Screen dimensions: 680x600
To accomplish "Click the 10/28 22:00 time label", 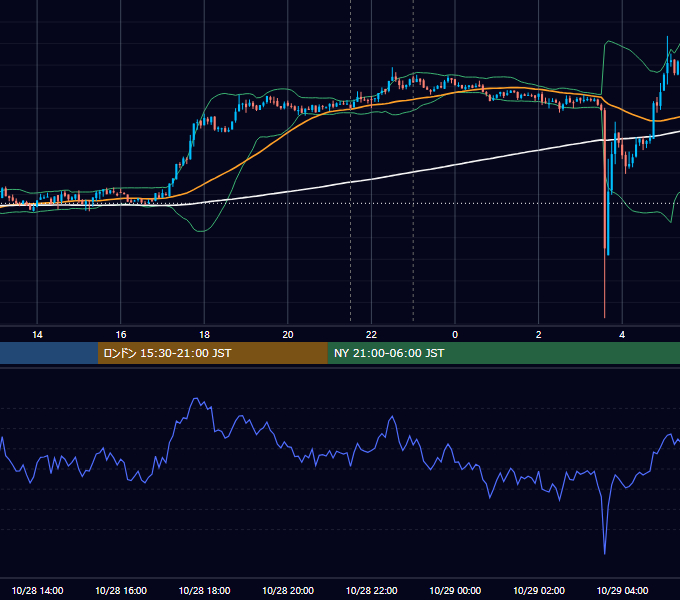I will coord(371,590).
